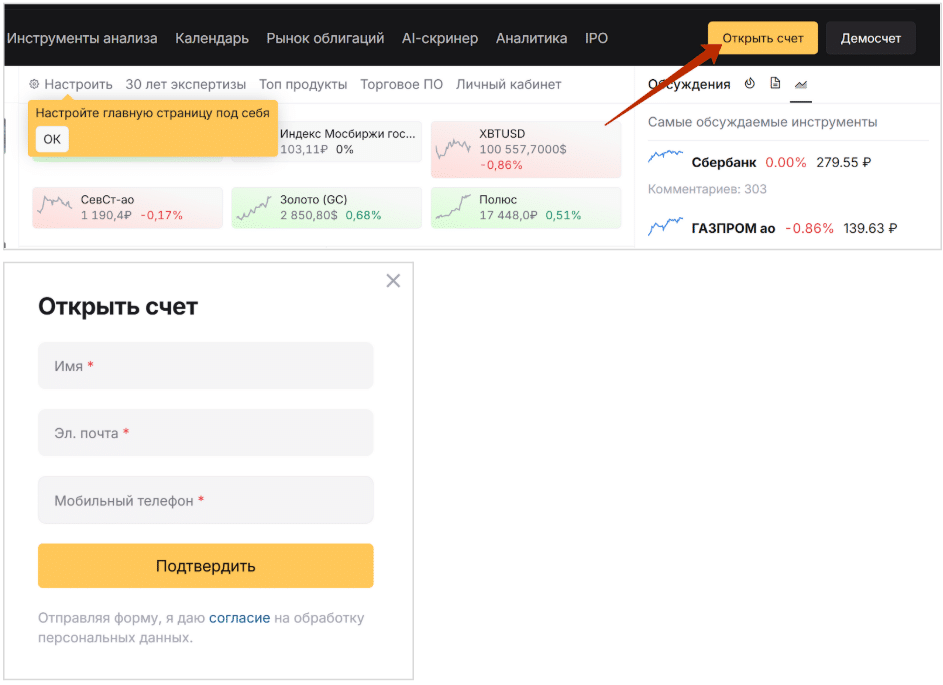Open the flame icon tab in discussions
Viewport: 943px width, 685px height.
click(x=750, y=84)
